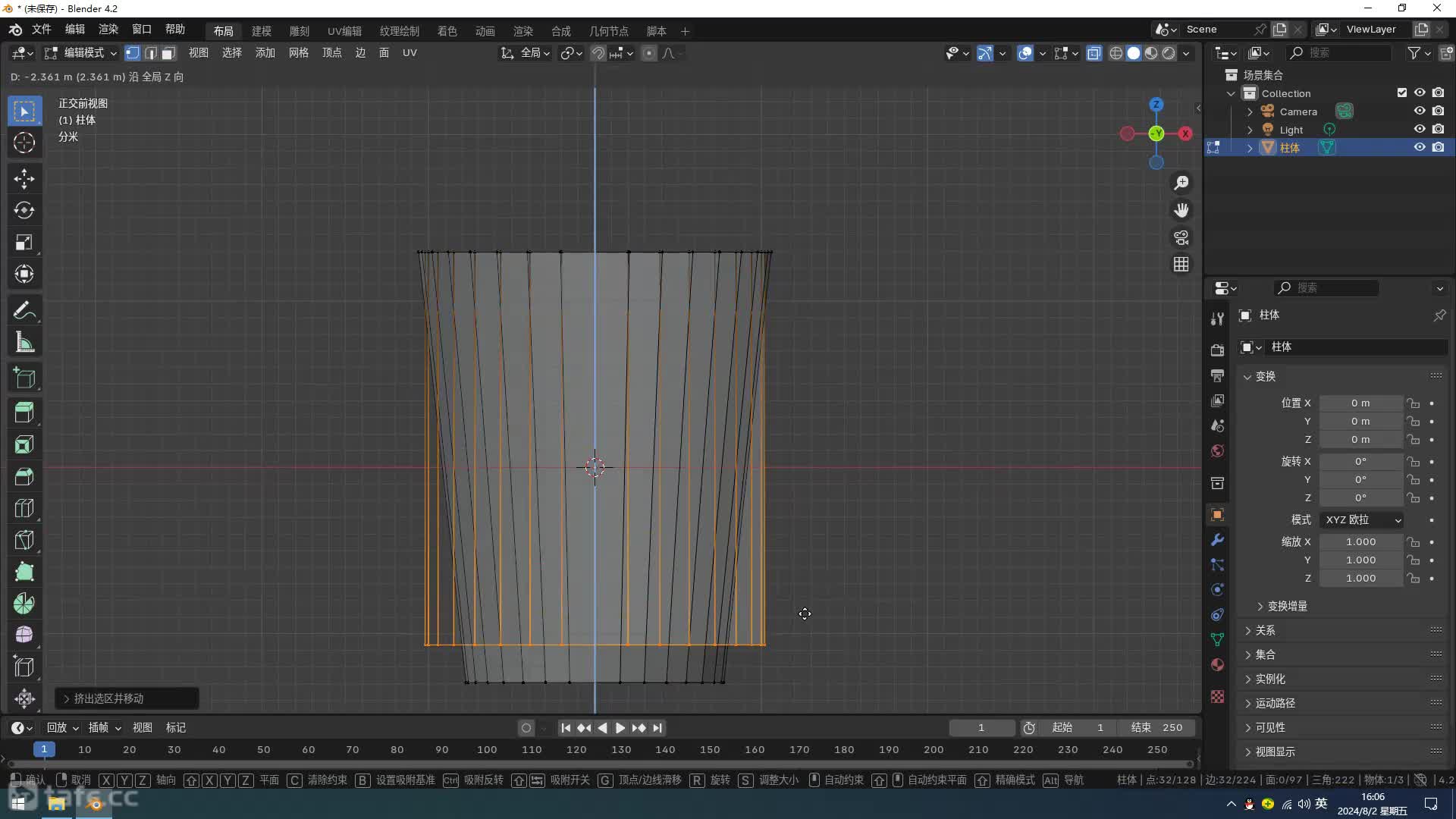Open the timeline Playback menu button
The image size is (1456, 819).
[62, 728]
